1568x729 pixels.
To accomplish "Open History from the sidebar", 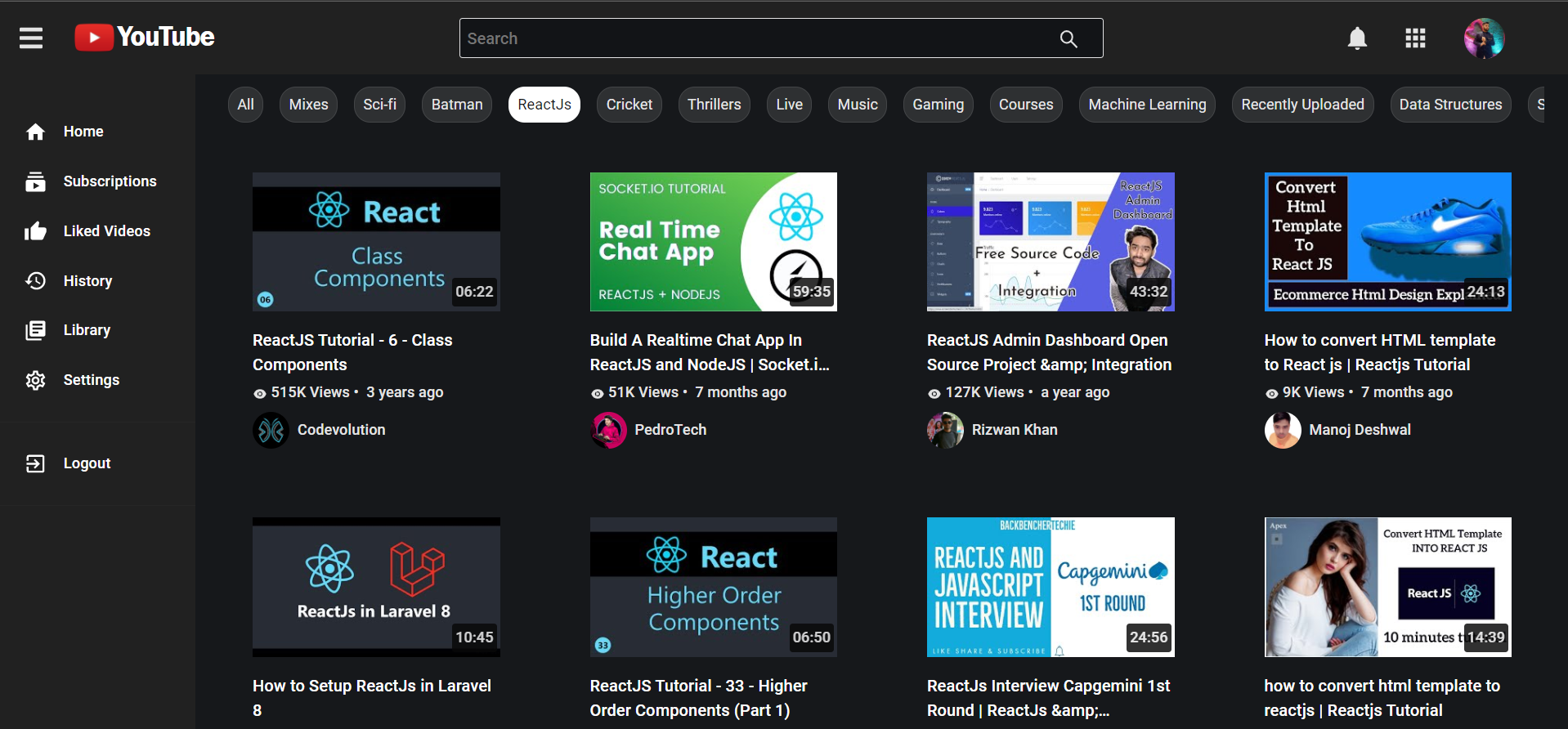I will [87, 281].
